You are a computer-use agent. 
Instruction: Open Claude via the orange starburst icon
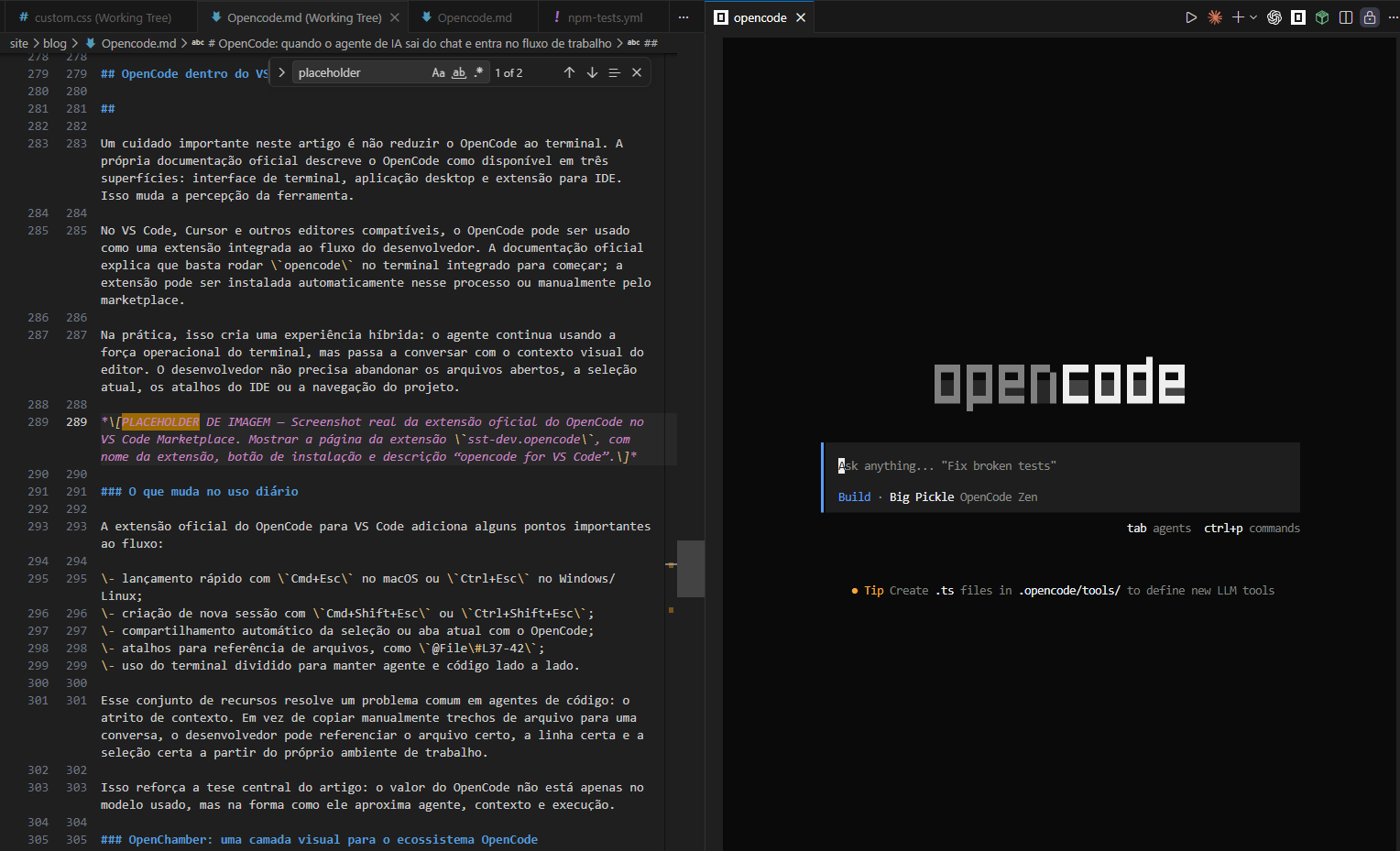(x=1215, y=17)
